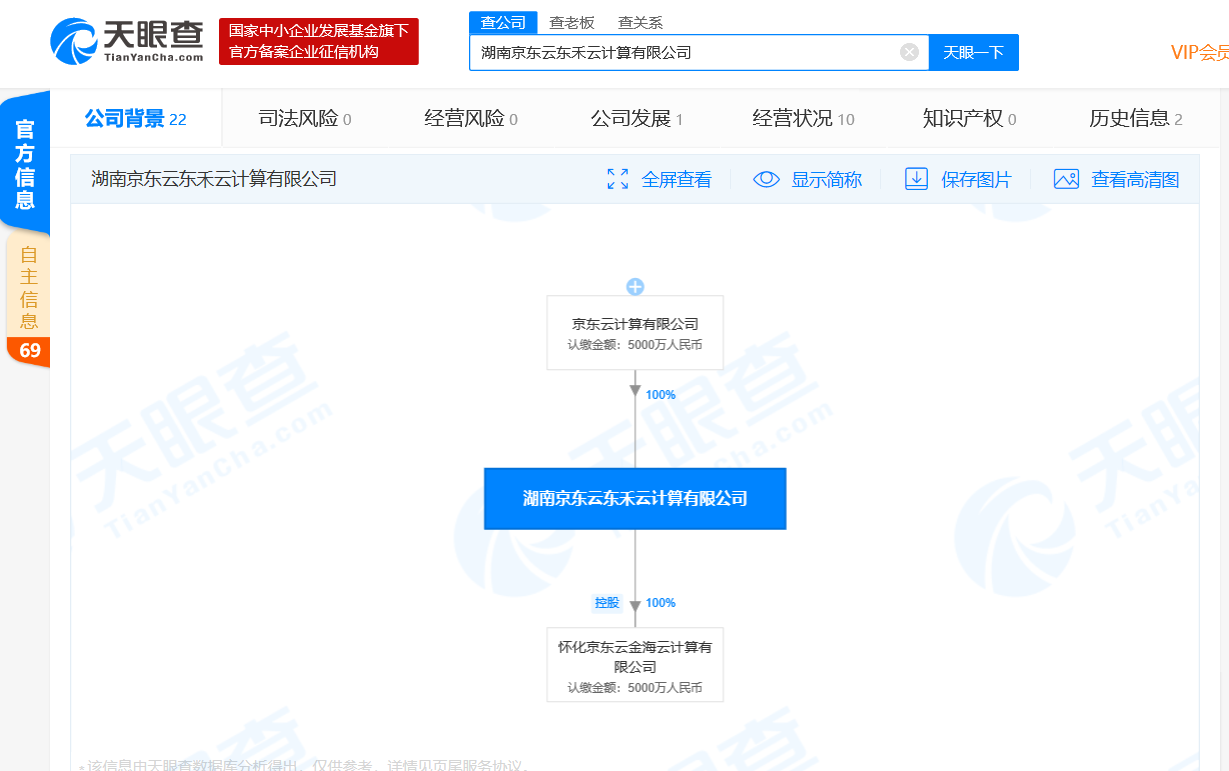
Task: Click the save image download icon
Action: click(x=916, y=179)
